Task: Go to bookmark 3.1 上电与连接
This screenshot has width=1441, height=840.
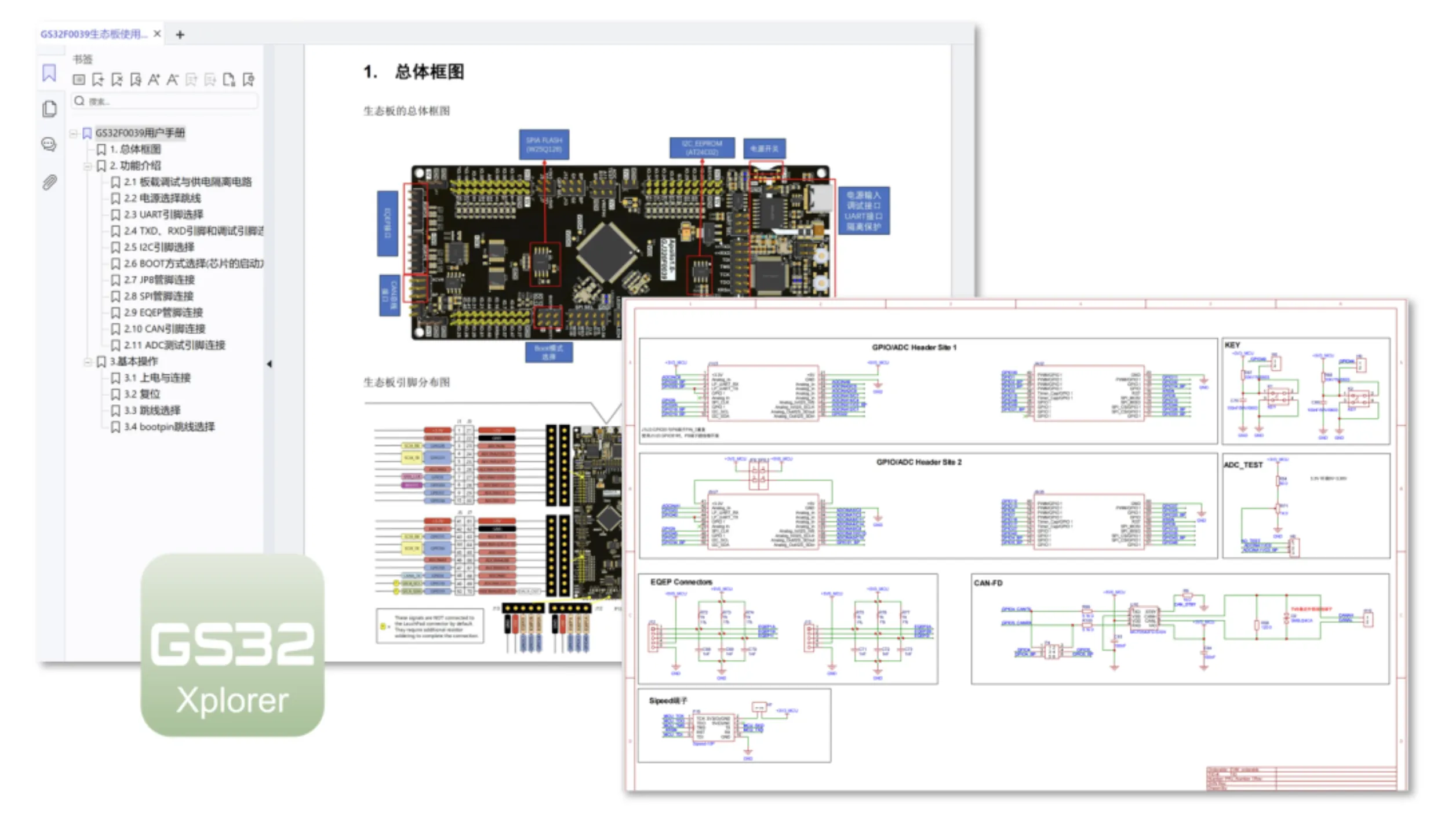Action: click(157, 378)
